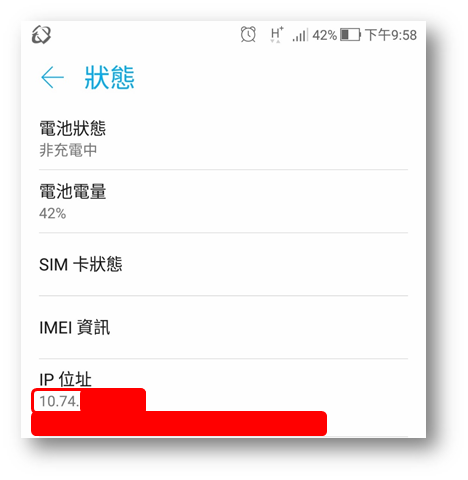Open the 電池電量 entry
Screen dimensions: 468x480
pos(223,201)
